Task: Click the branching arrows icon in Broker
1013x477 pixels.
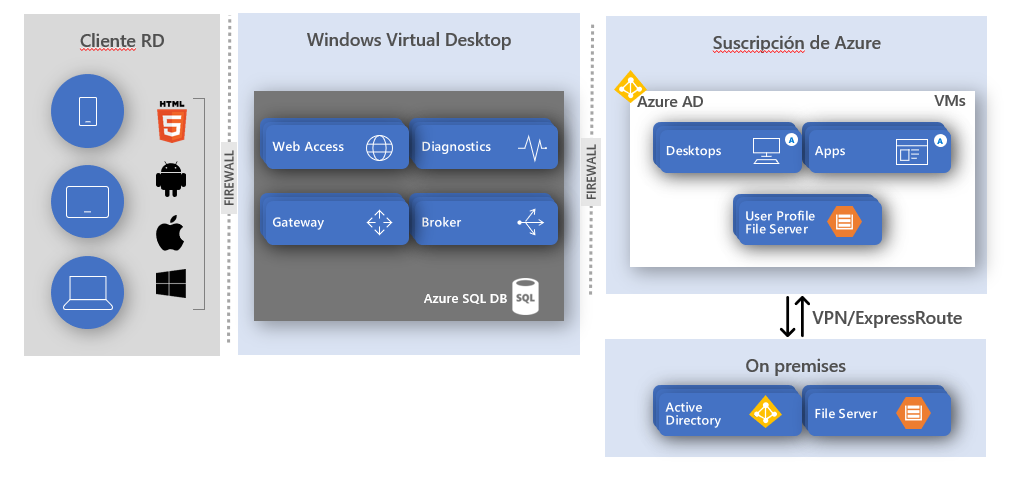Action: point(531,222)
